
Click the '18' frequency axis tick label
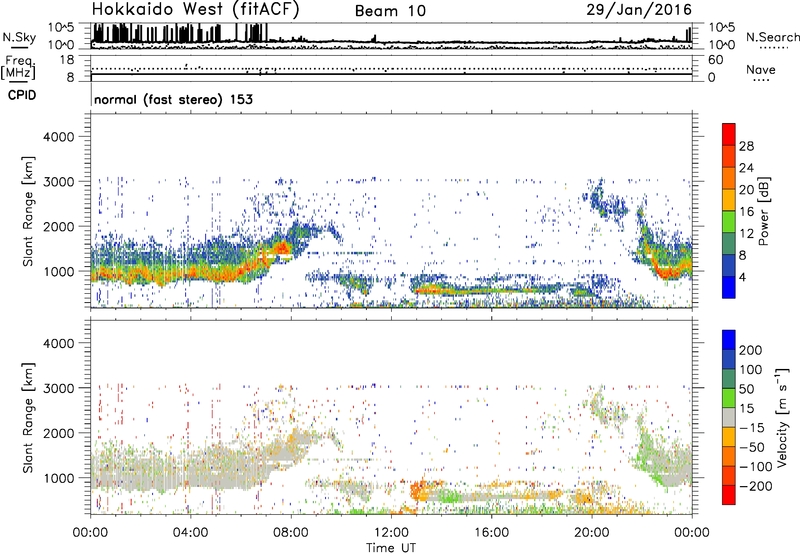[x=67, y=60]
